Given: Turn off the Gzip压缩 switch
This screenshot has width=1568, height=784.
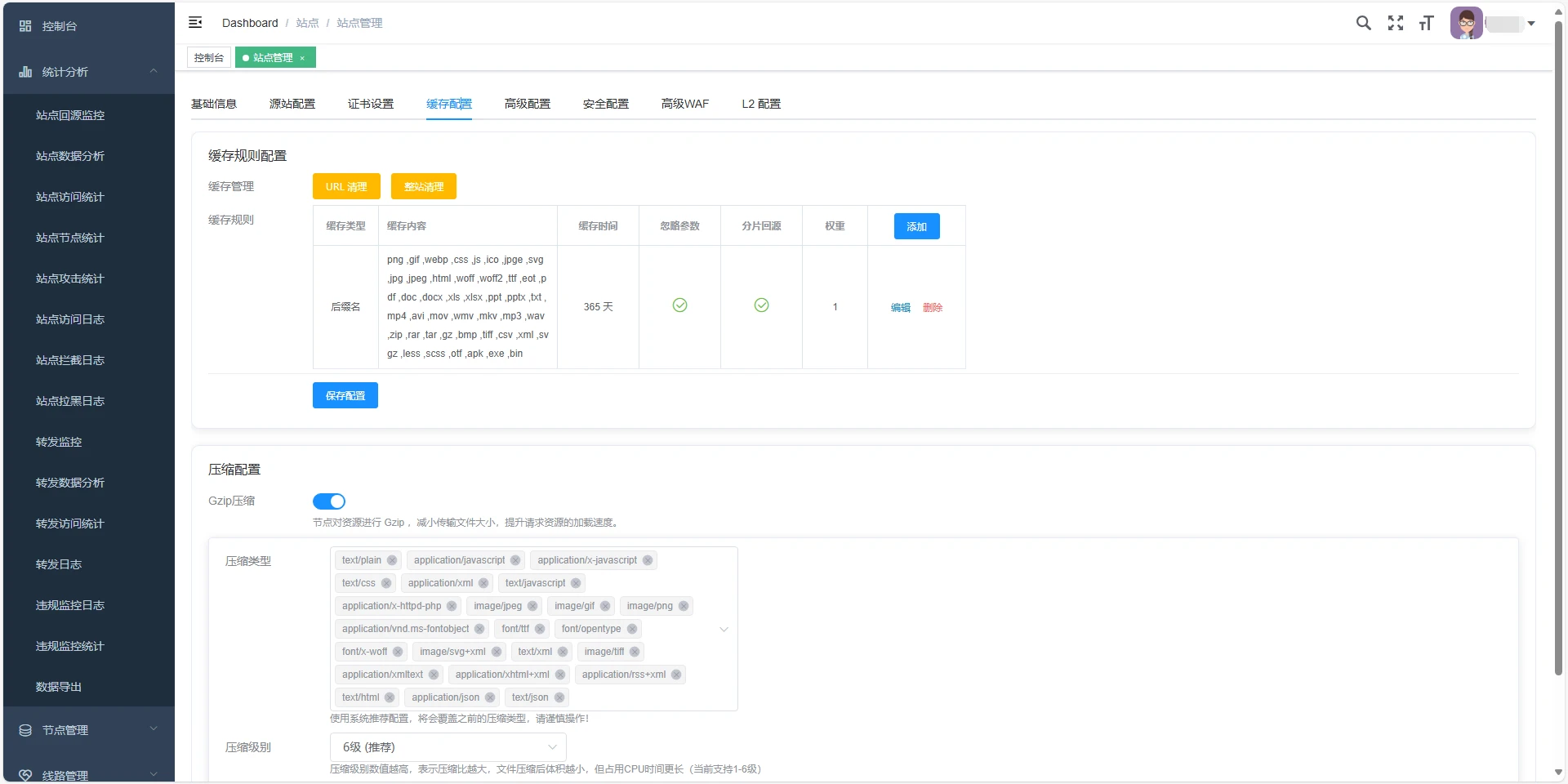Looking at the screenshot, I should 329,501.
